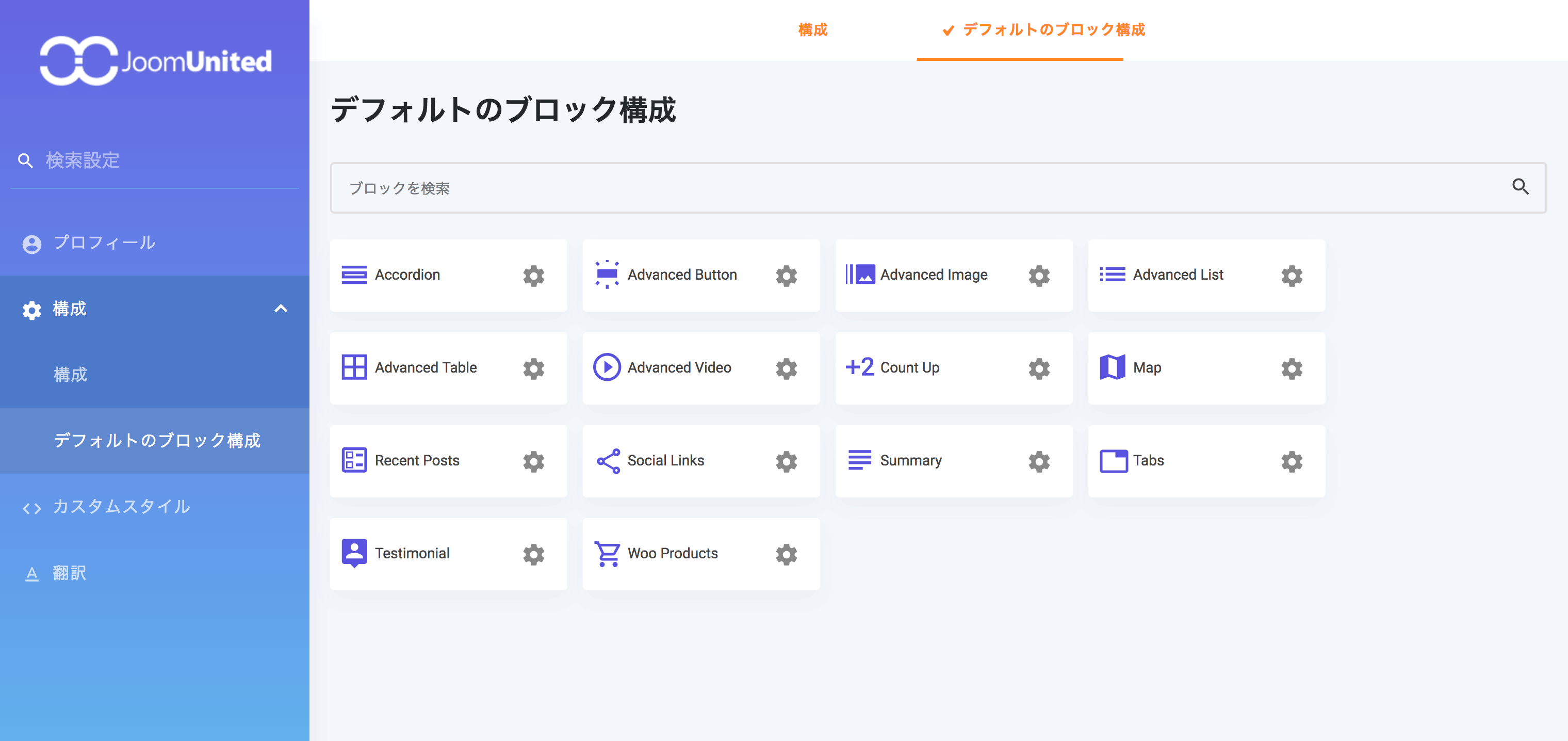Click the Count Up label
The image size is (1568, 741).
[910, 368]
